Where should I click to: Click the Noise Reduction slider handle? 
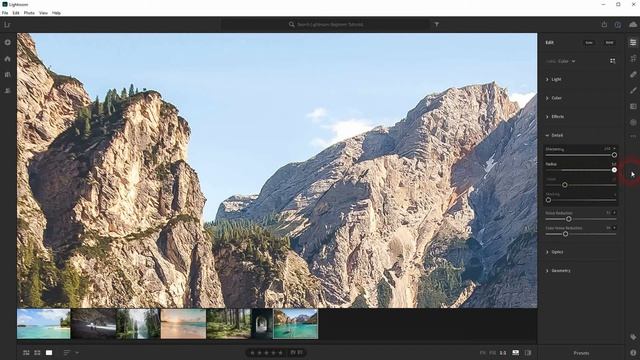pyautogui.click(x=569, y=219)
